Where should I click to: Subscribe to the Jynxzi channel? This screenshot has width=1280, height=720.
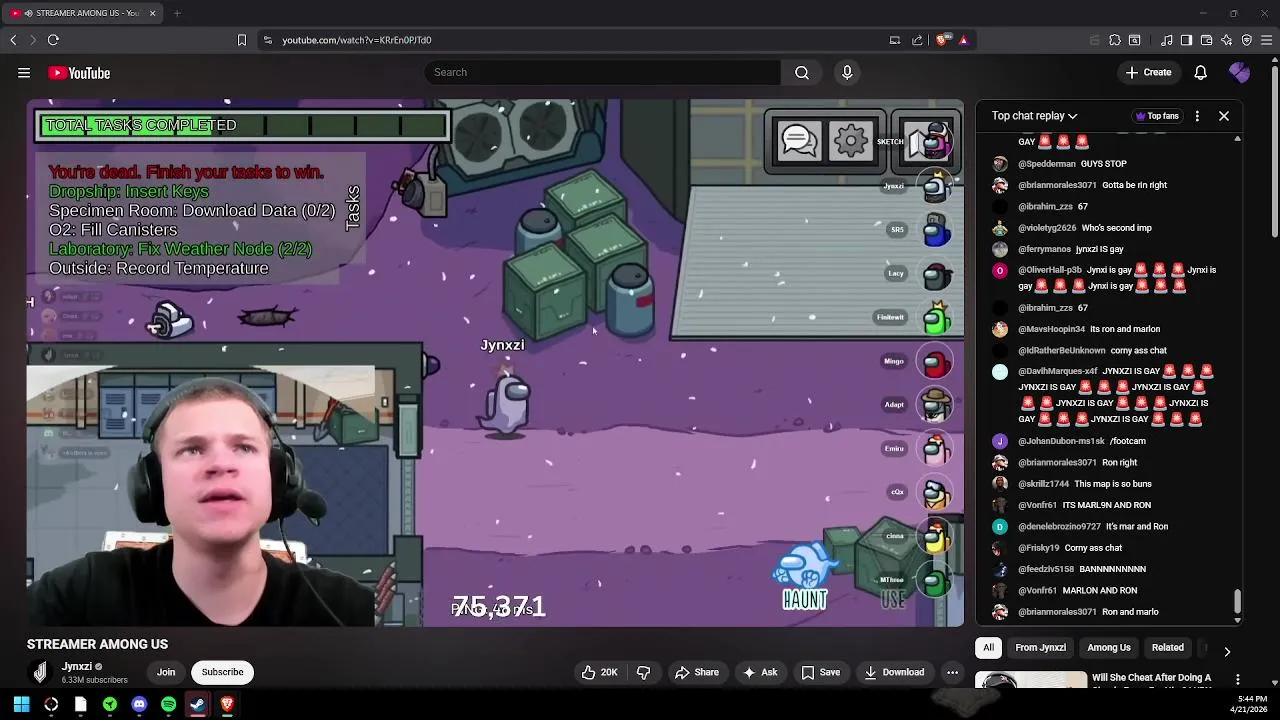tap(222, 672)
